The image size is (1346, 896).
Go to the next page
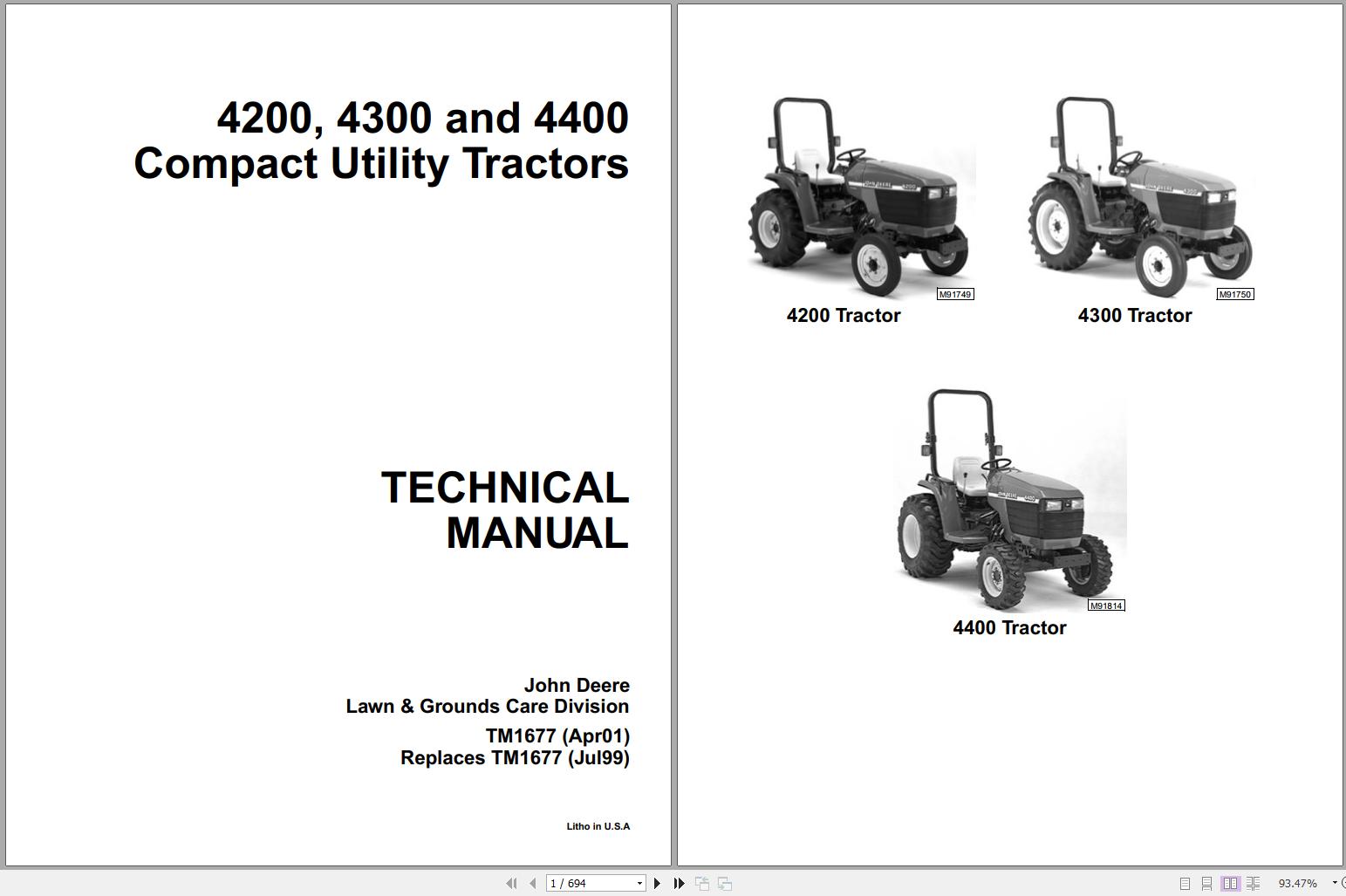pyautogui.click(x=657, y=883)
